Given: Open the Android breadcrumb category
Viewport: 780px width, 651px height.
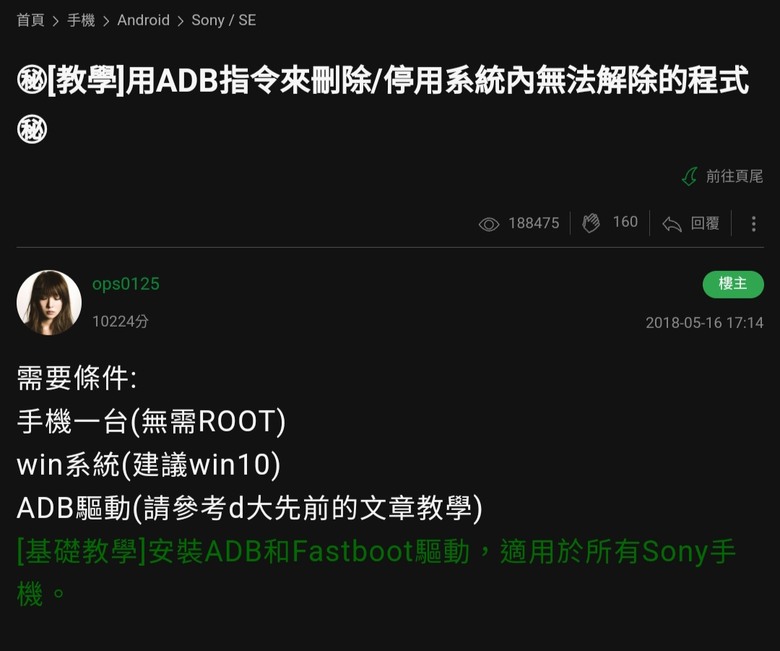Looking at the screenshot, I should [x=143, y=20].
